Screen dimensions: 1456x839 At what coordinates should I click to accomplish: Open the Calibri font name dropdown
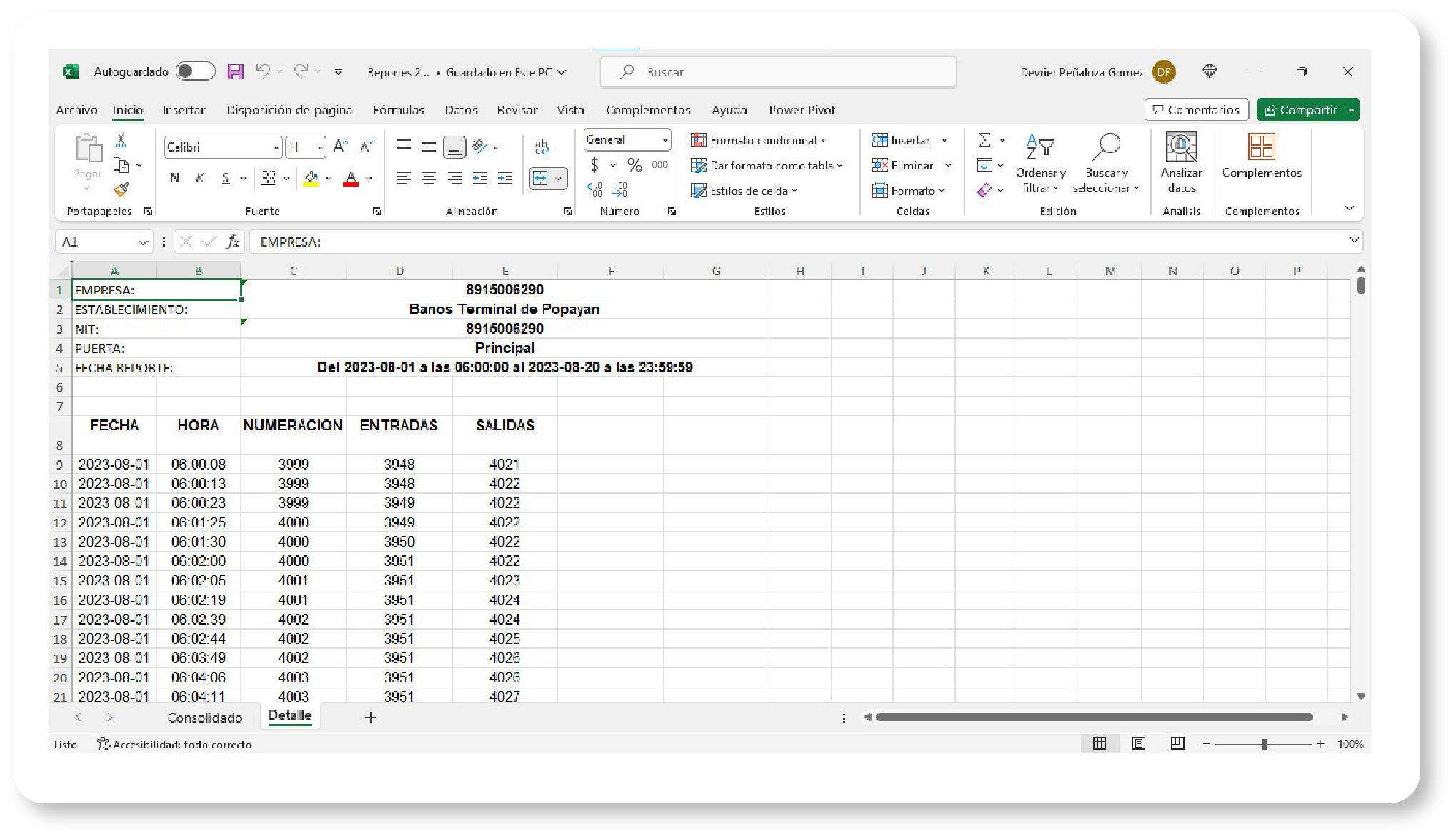click(x=276, y=148)
